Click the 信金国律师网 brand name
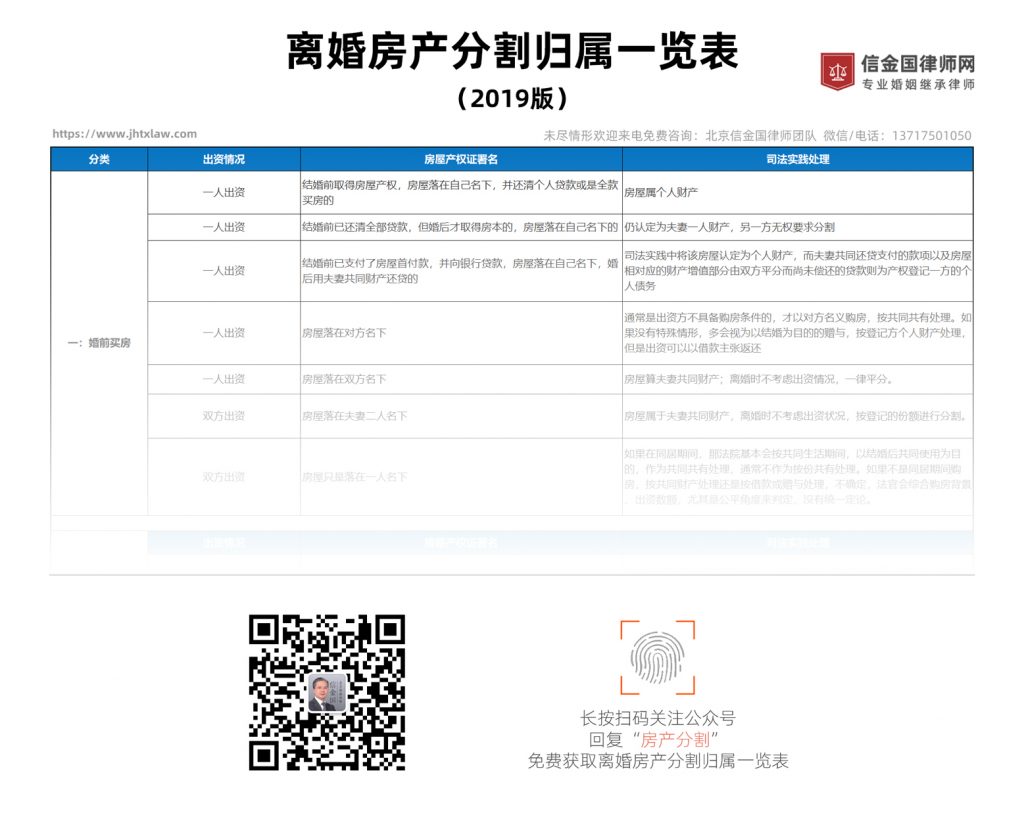Screen dimensions: 1024x817 pos(918,64)
